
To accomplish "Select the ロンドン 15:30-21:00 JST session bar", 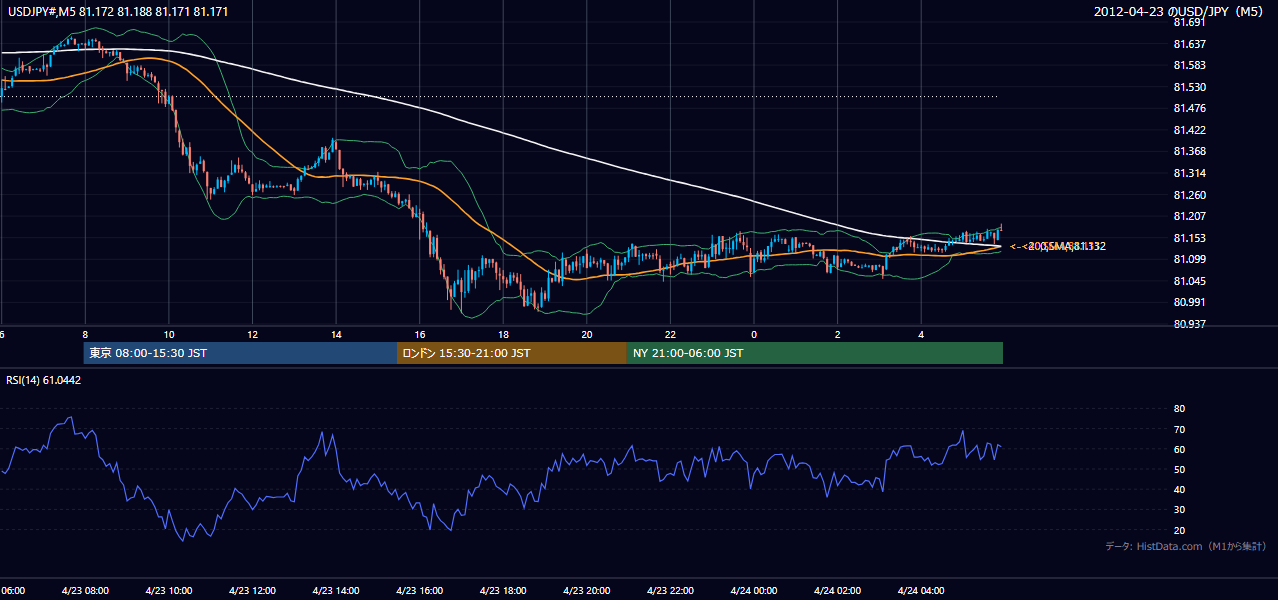I will point(512,353).
